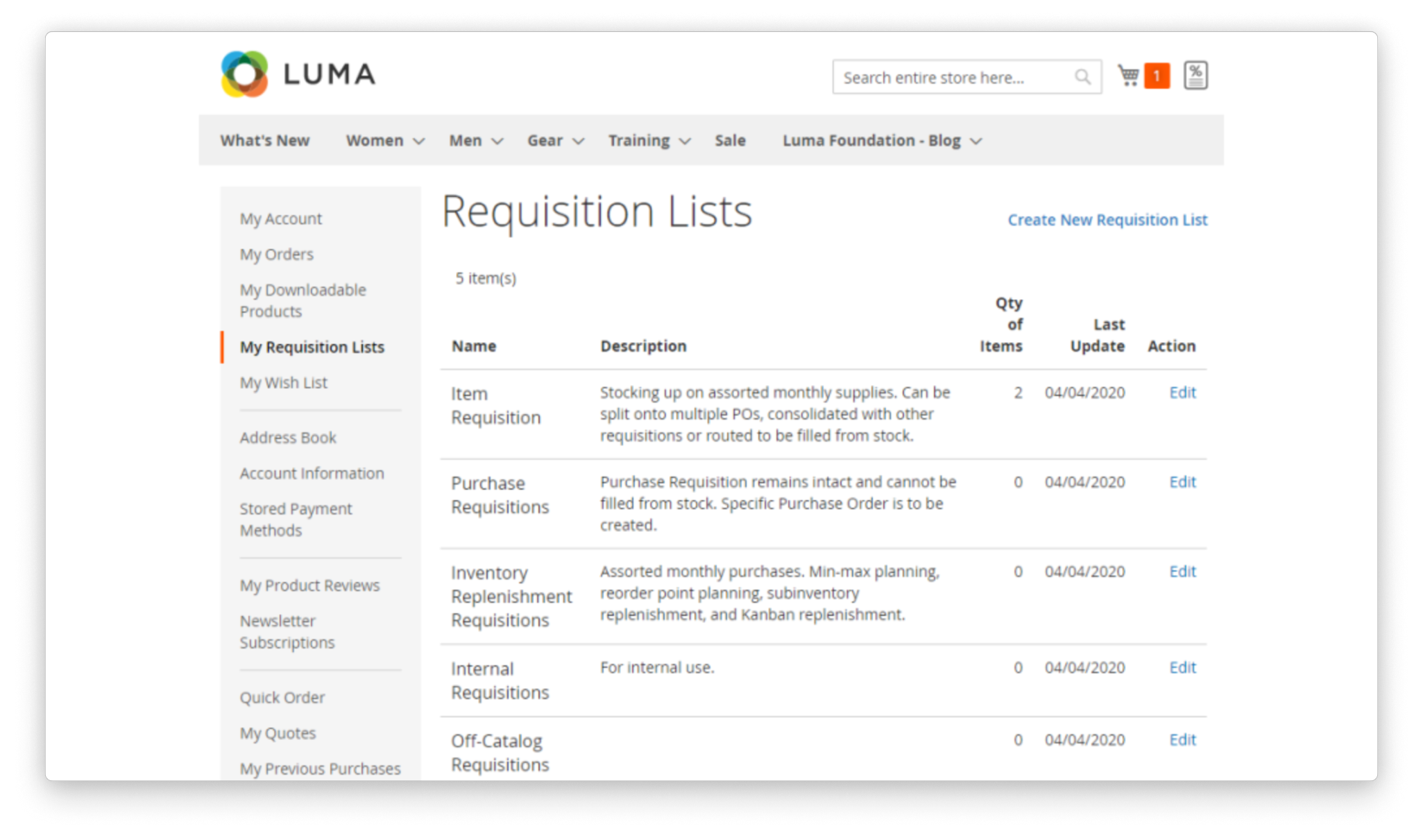1423x840 pixels.
Task: Open the shopping cart minicart icon
Action: tap(1129, 75)
